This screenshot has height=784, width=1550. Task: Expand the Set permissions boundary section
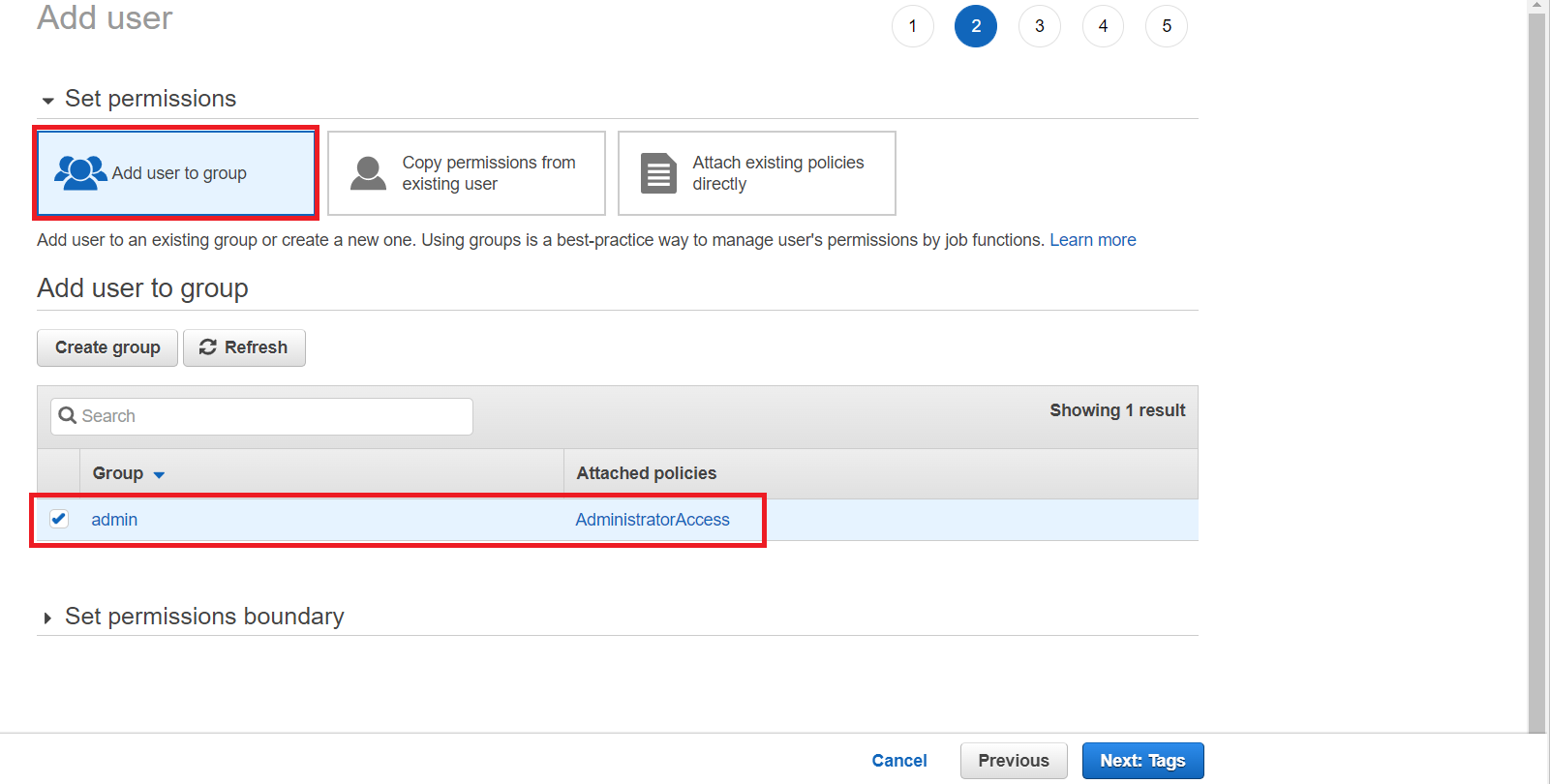point(47,618)
